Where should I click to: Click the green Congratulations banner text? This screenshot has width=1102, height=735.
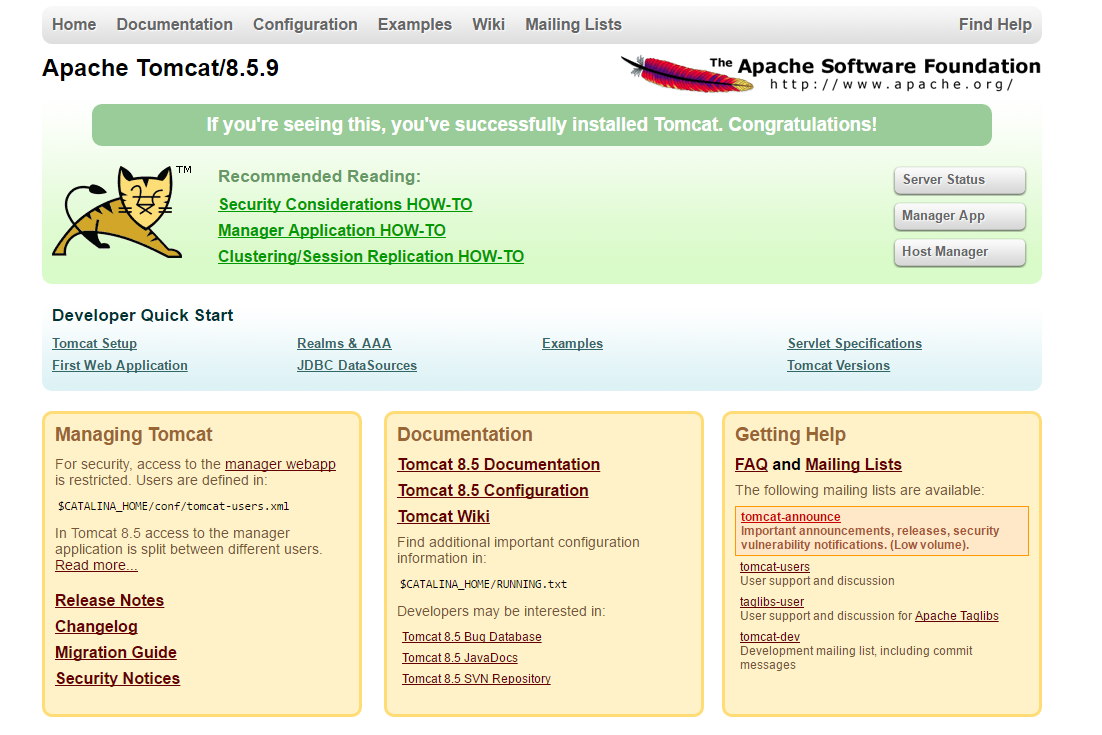(x=541, y=124)
